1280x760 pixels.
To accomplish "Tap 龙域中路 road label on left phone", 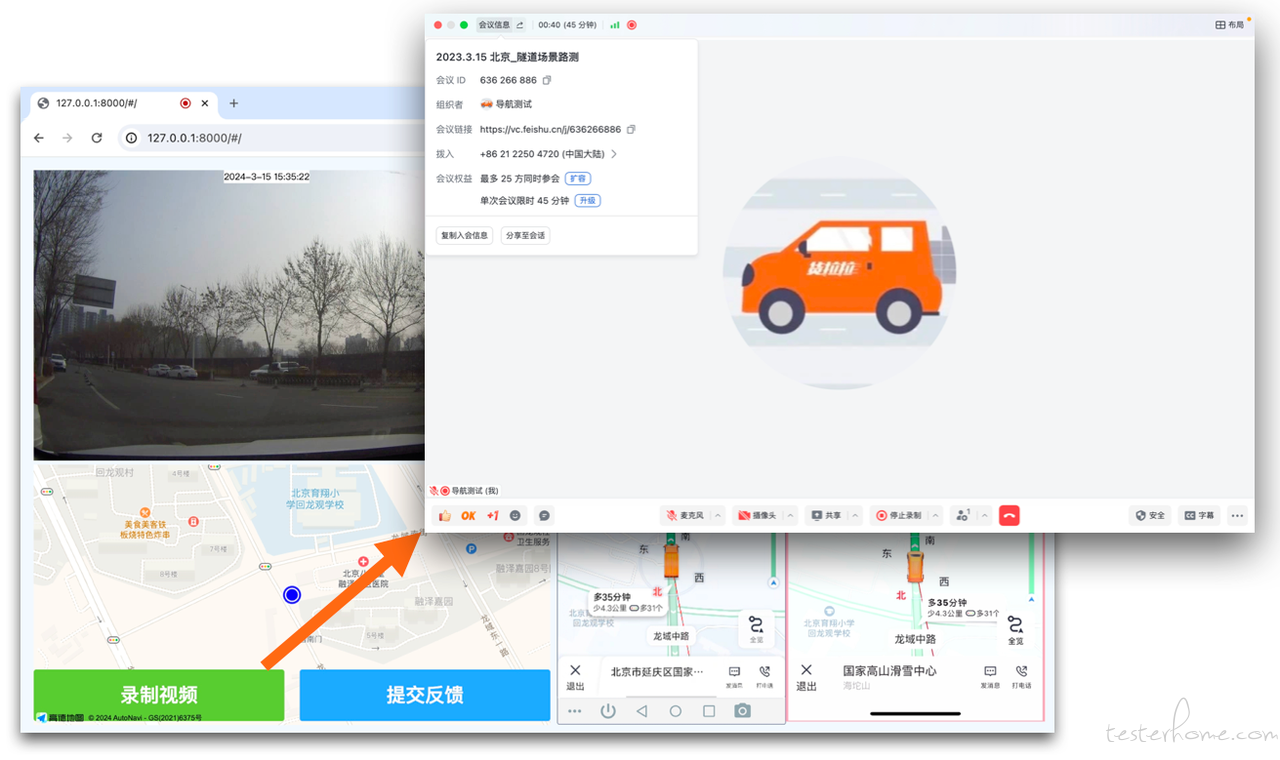I will point(671,636).
